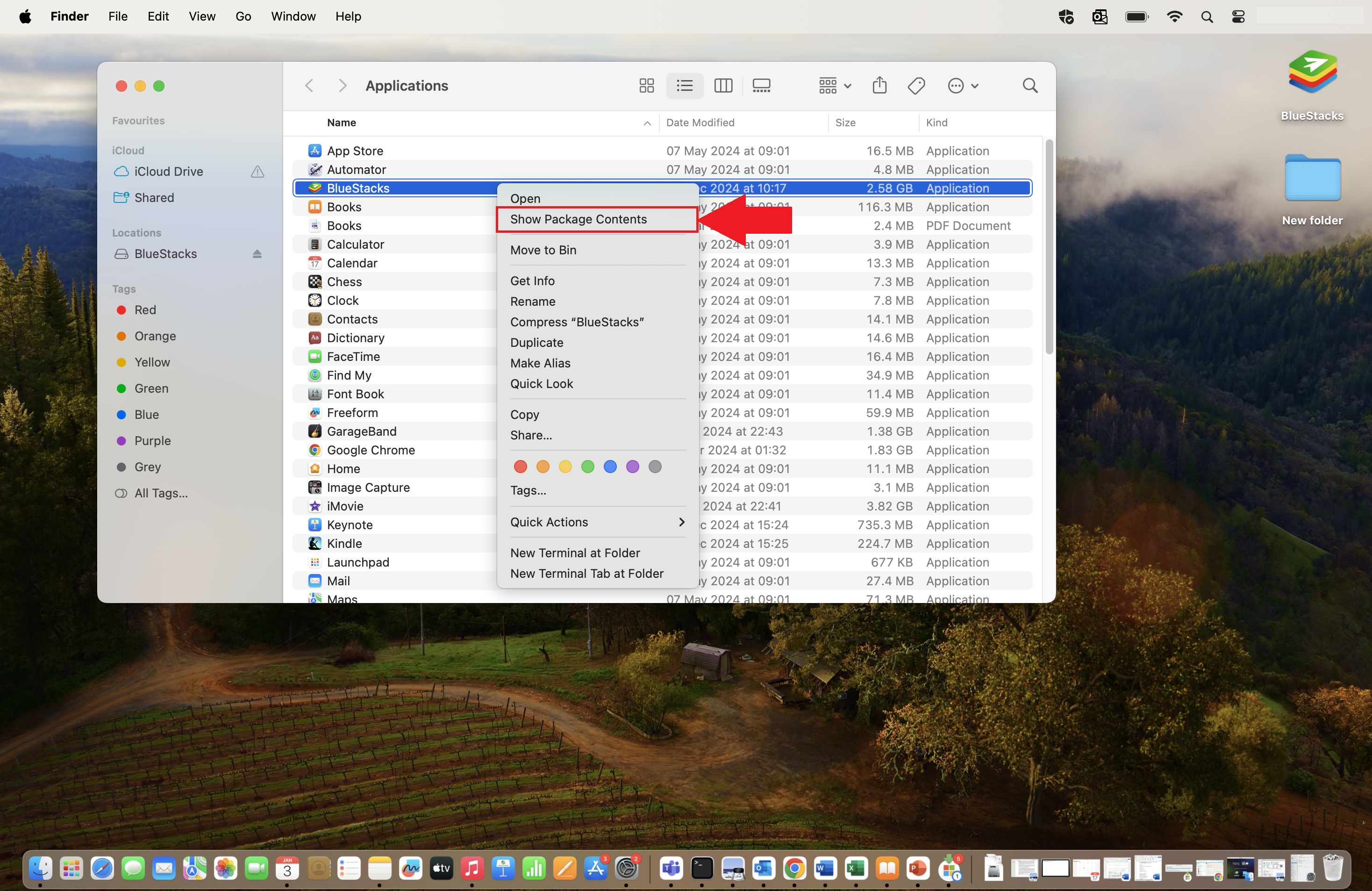This screenshot has width=1372, height=891.
Task: Open System Settings in the Dock
Action: [626, 868]
